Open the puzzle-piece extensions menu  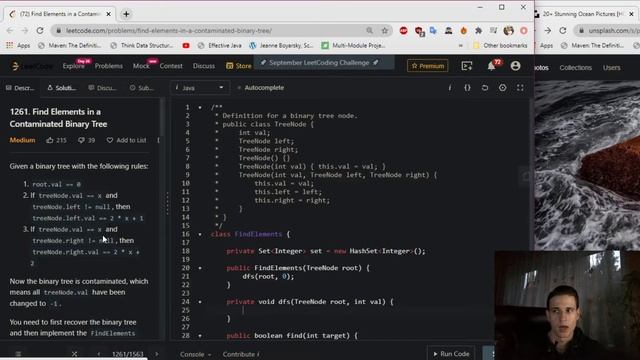pos(478,31)
